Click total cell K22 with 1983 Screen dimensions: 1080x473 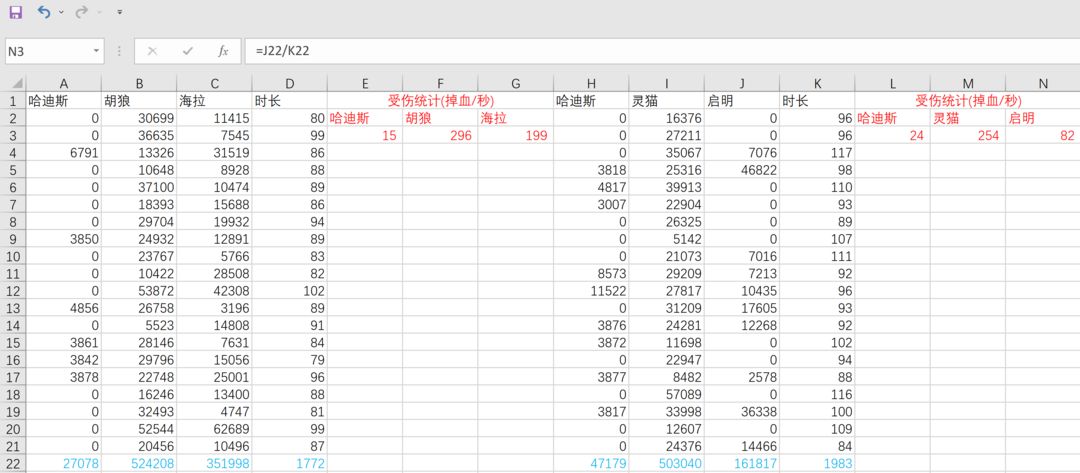[817, 463]
